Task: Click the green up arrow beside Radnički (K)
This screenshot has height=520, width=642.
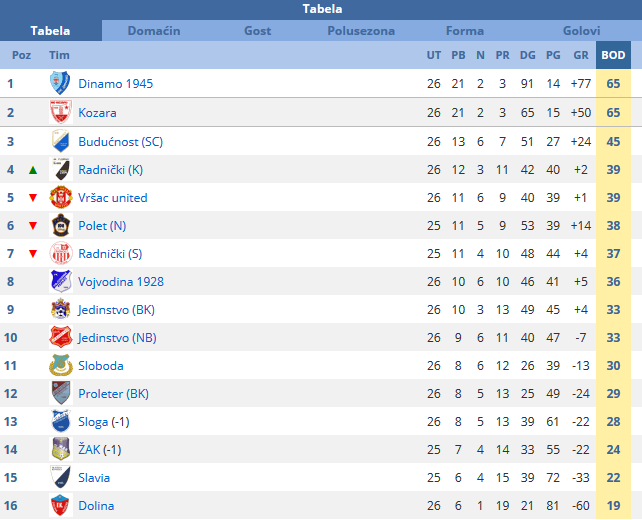Action: coord(33,170)
